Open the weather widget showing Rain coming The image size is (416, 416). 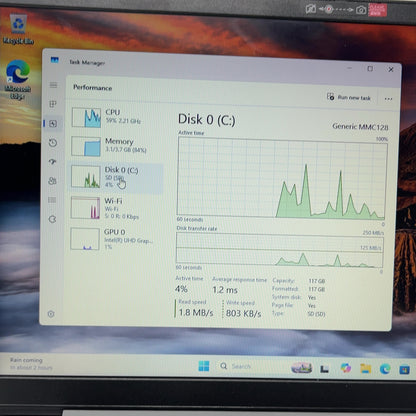(31, 364)
